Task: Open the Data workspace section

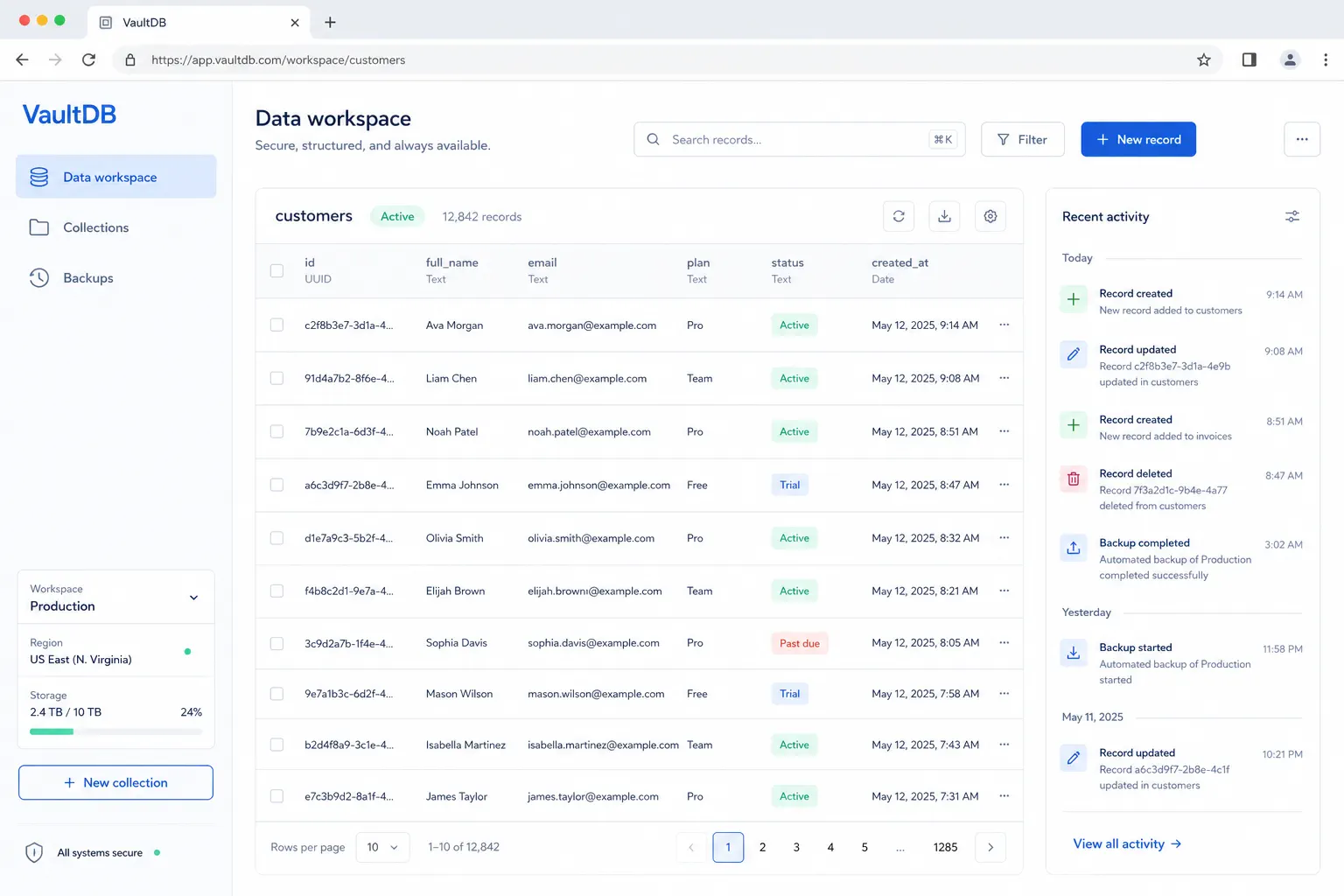Action: [x=115, y=177]
